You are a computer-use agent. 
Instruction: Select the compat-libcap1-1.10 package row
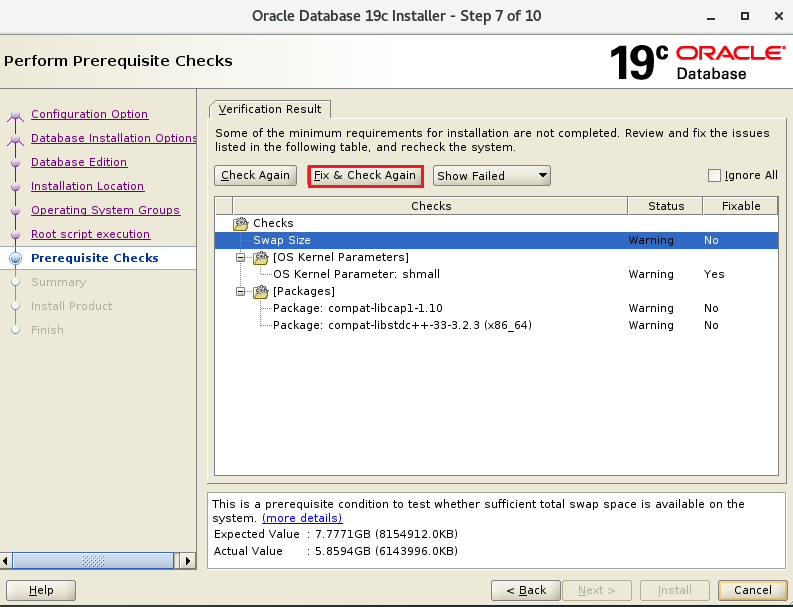click(357, 308)
